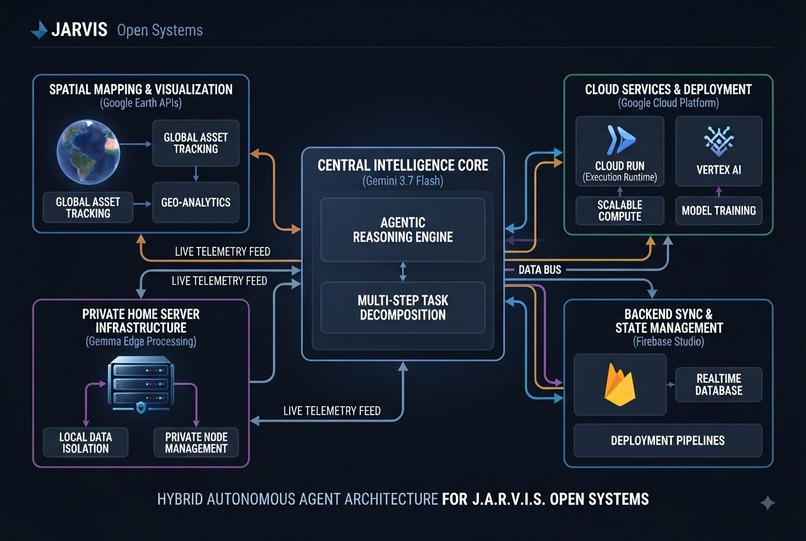
Task: Click the "Central Intelligence Core" heading
Action: pos(403,165)
